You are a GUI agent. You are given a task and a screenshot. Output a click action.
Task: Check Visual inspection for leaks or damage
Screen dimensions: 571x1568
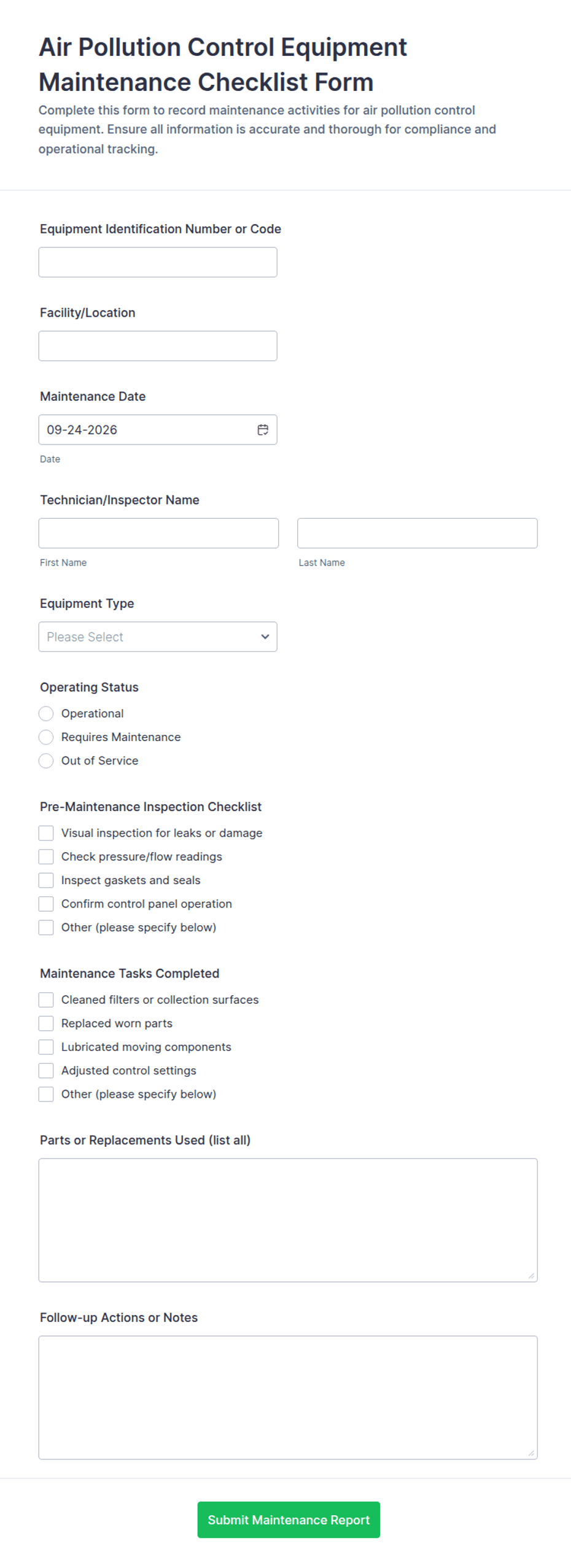[x=46, y=833]
